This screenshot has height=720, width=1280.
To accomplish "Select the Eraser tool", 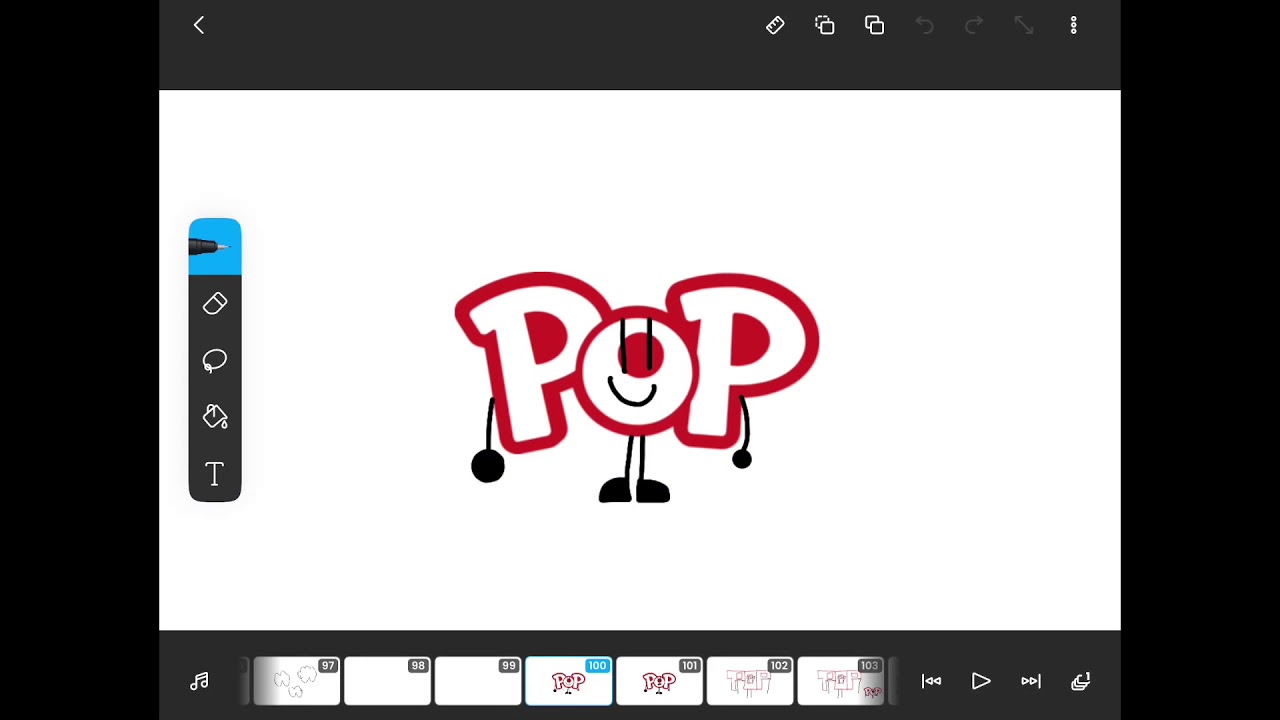I will (215, 303).
